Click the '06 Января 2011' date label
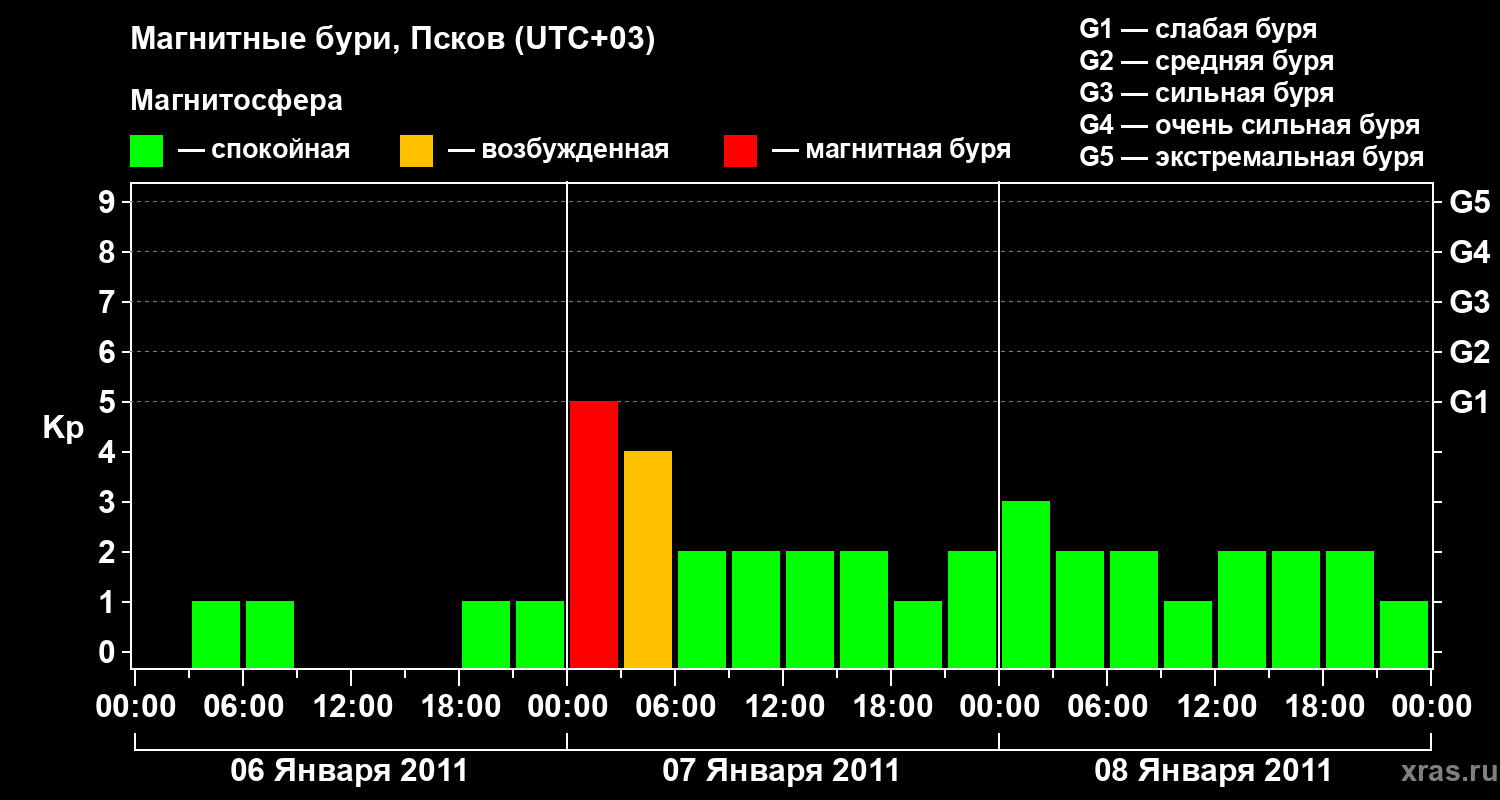This screenshot has width=1500, height=800. 349,771
